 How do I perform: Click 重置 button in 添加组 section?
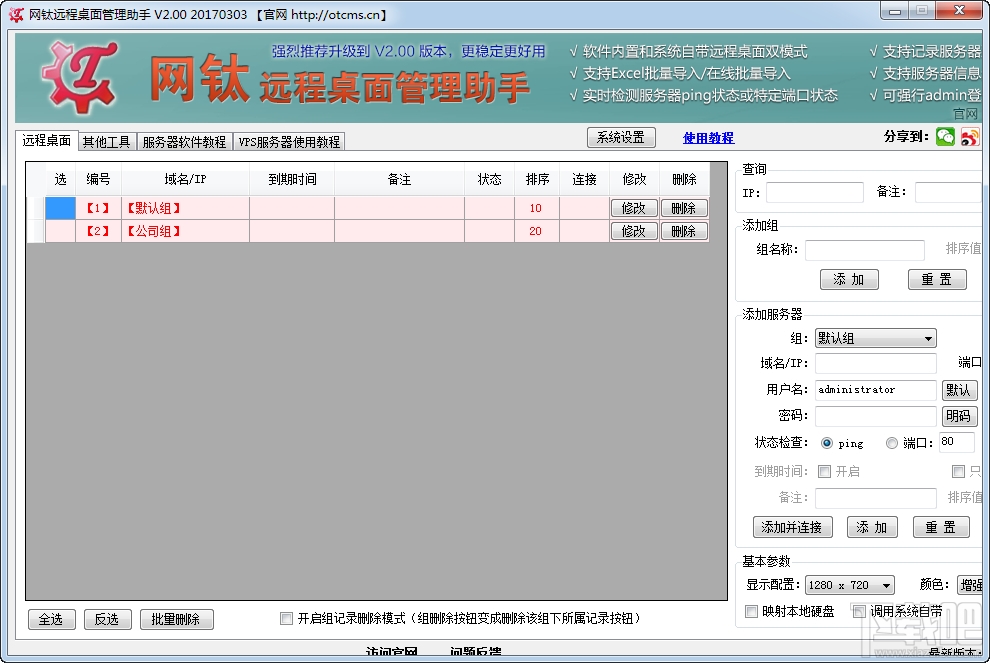pyautogui.click(x=937, y=280)
